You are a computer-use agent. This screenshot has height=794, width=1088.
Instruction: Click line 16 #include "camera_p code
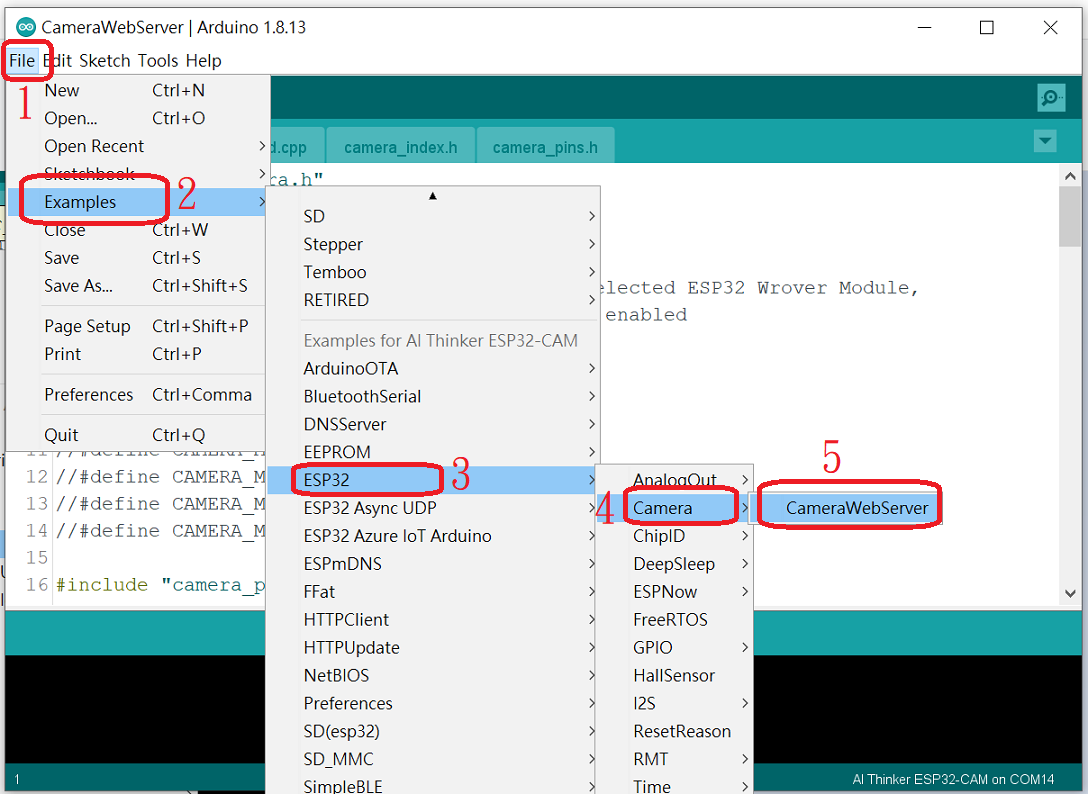(x=160, y=584)
